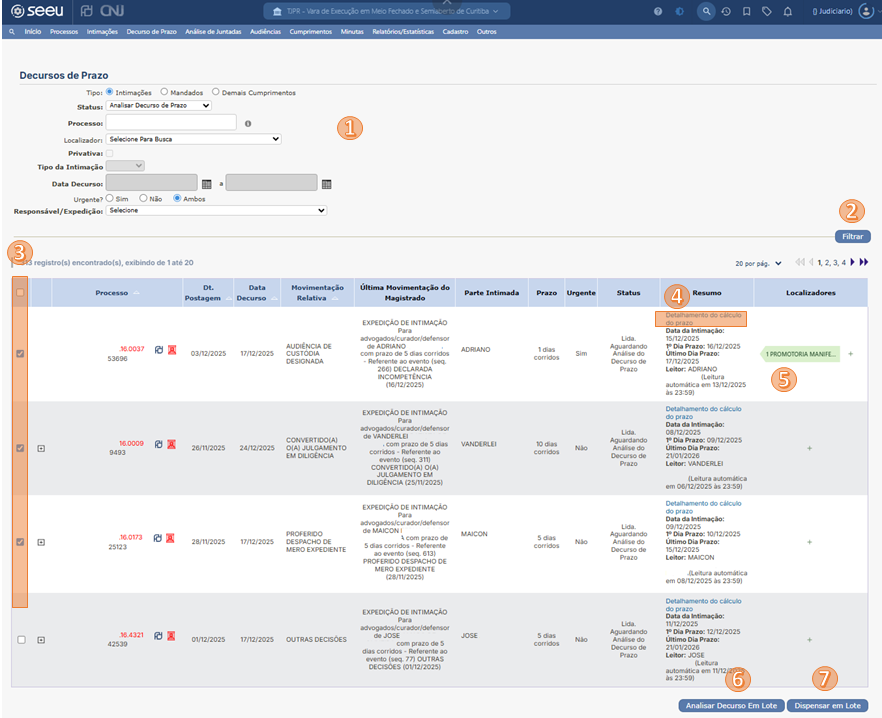Image resolution: width=882 pixels, height=718 pixels.
Task: Click the bookmark icon in header
Action: (x=746, y=11)
